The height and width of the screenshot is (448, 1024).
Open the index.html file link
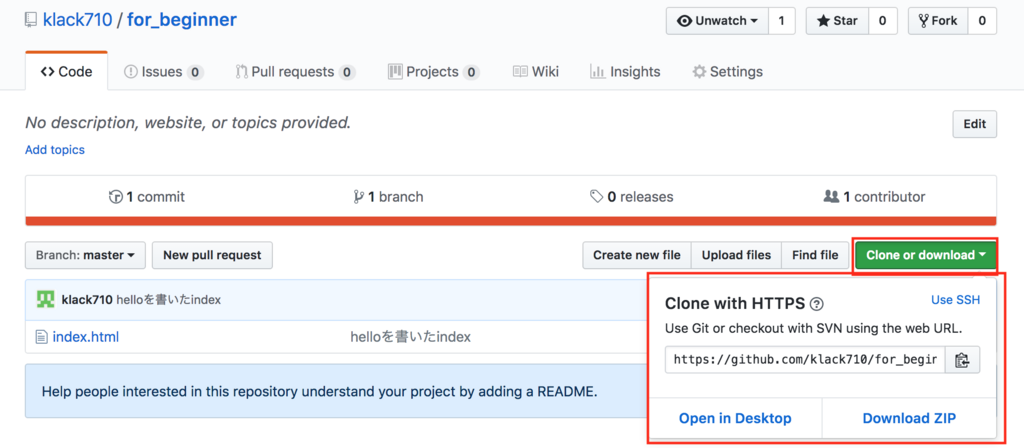point(85,337)
